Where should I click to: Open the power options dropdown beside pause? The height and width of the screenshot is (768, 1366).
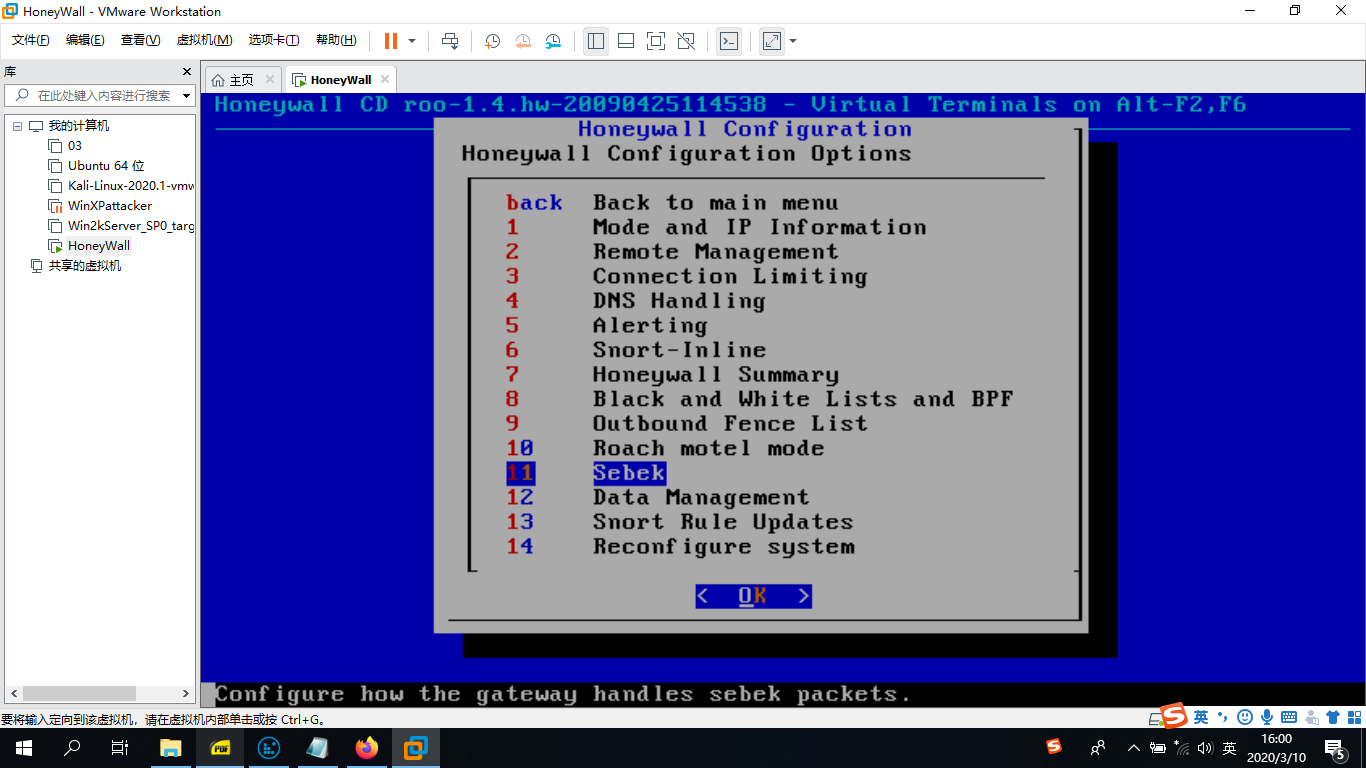[x=412, y=41]
